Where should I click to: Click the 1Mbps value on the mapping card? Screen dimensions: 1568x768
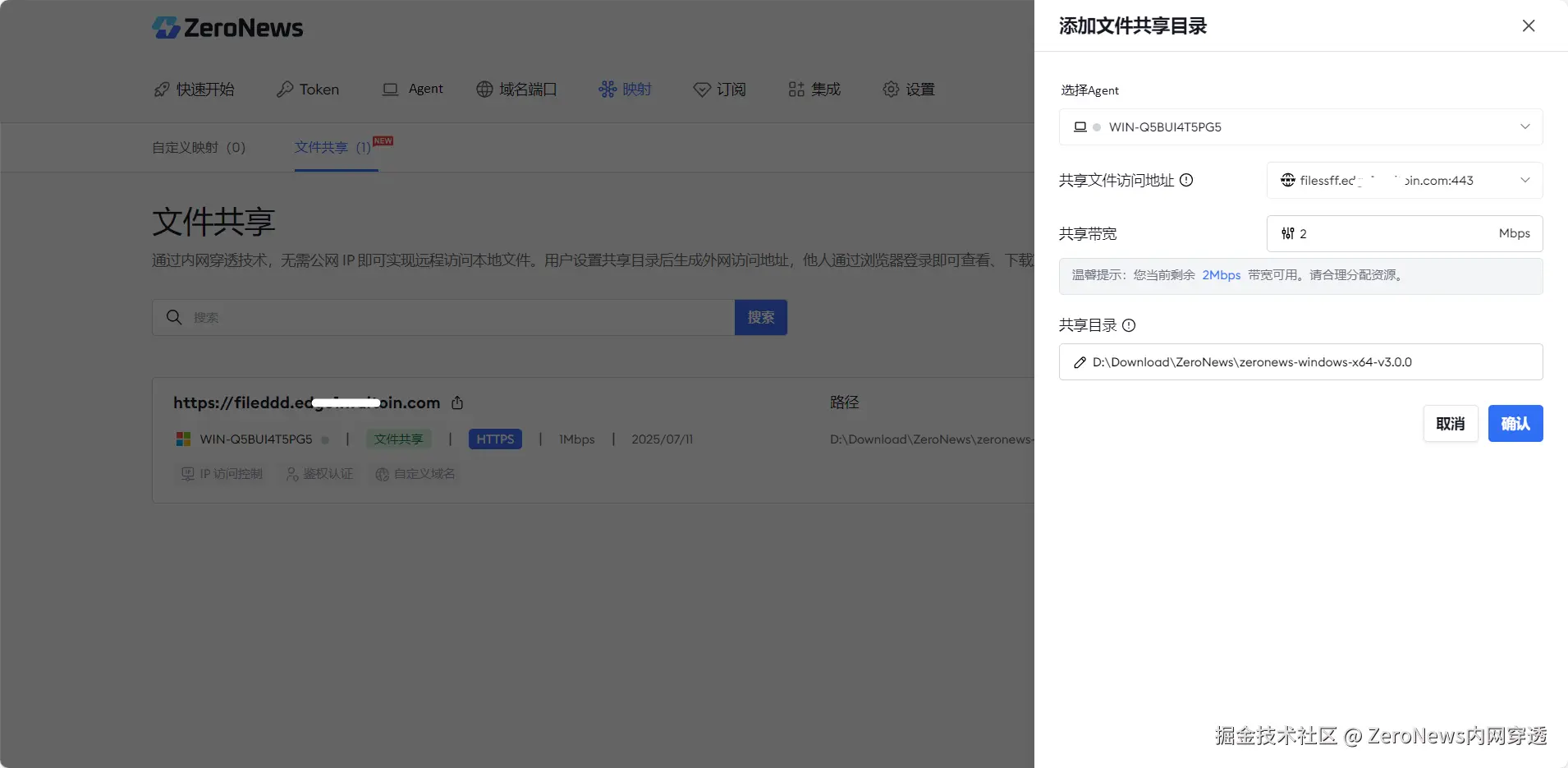577,439
